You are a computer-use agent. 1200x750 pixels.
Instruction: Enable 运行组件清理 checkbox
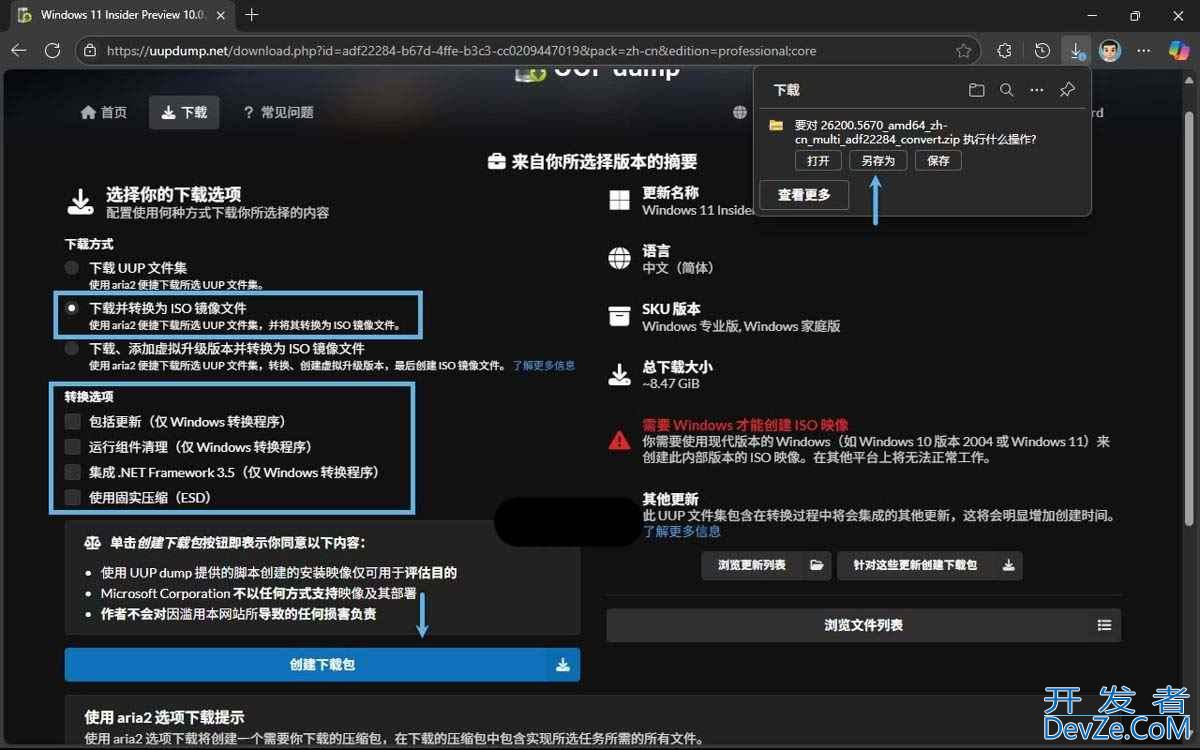pos(72,447)
